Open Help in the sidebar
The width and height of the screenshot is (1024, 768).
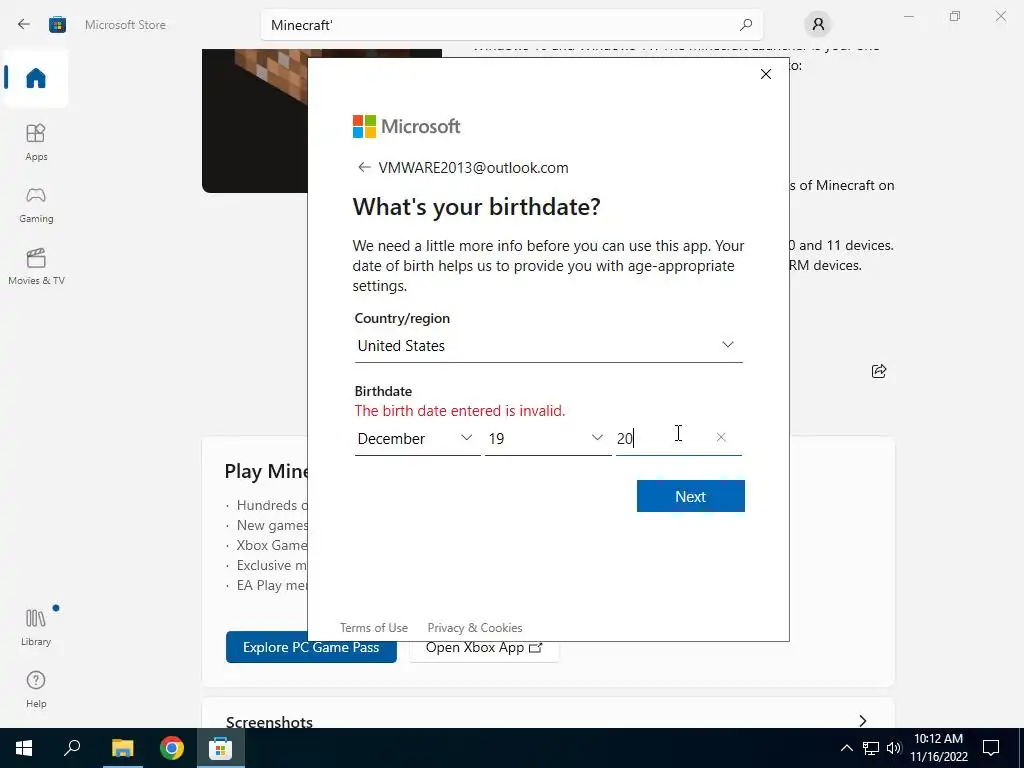[x=36, y=690]
